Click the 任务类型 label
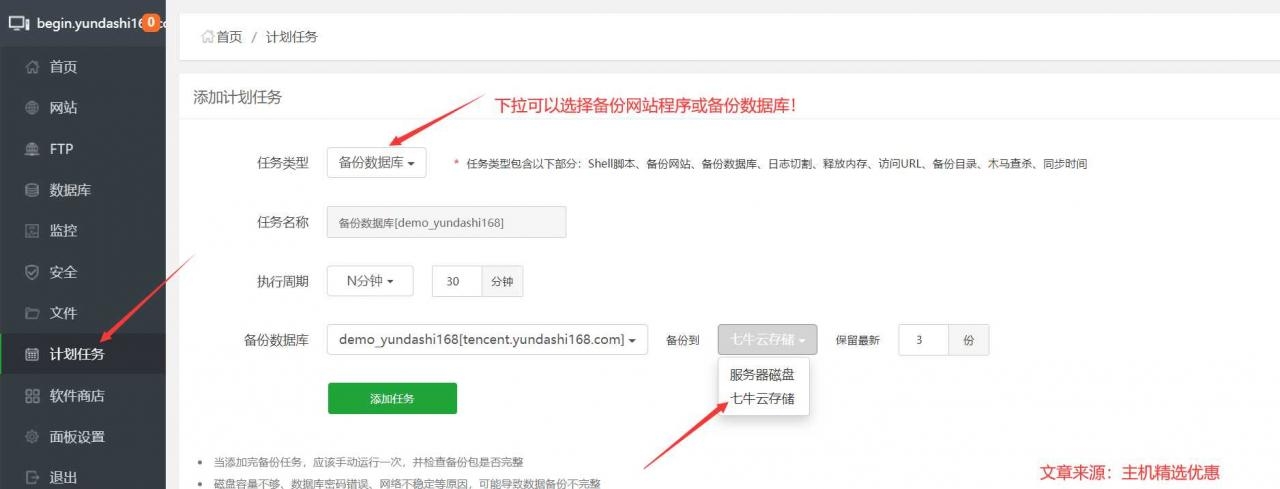The height and width of the screenshot is (489, 1280). click(283, 163)
